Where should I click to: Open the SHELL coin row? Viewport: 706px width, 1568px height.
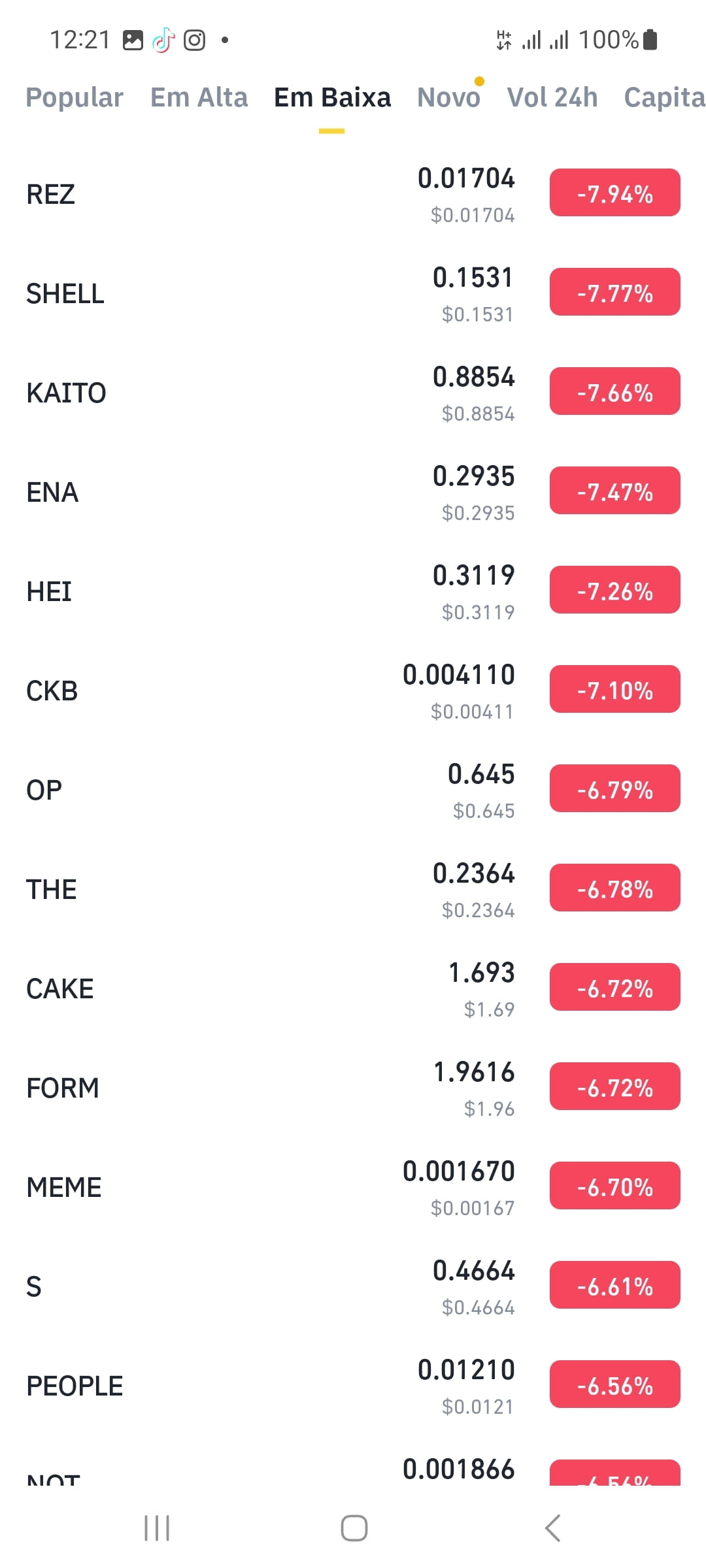[x=353, y=293]
